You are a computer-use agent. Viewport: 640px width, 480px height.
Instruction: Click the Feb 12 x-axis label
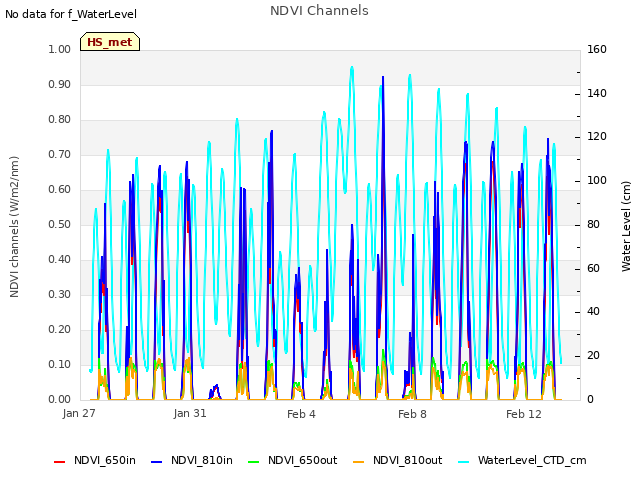(524, 414)
